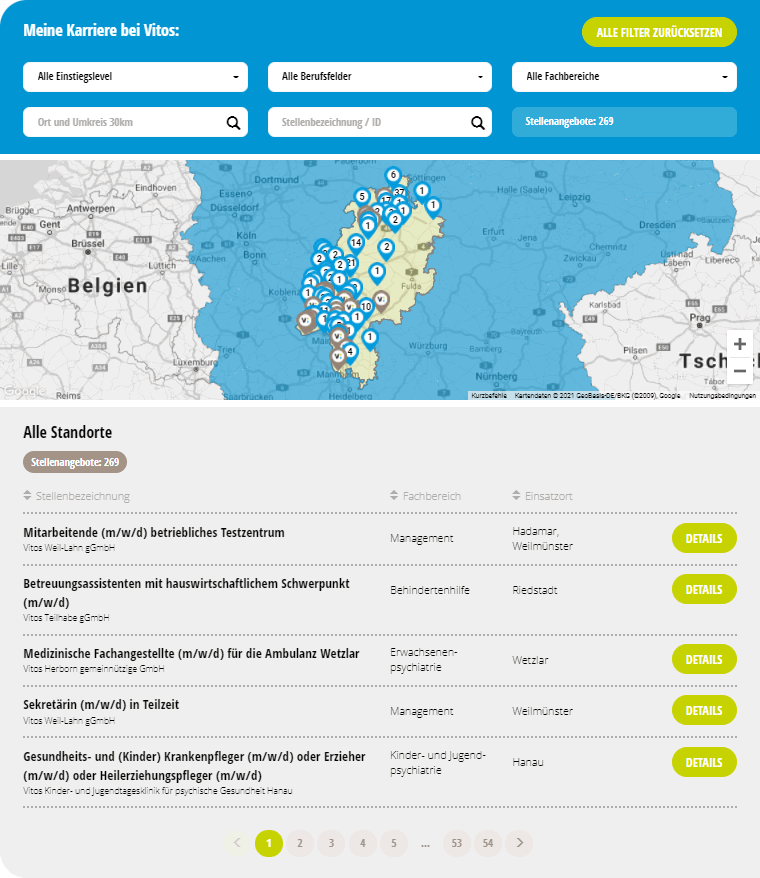Open the Alle Einstiegslevel dropdown
This screenshot has height=878, width=760.
coord(135,77)
